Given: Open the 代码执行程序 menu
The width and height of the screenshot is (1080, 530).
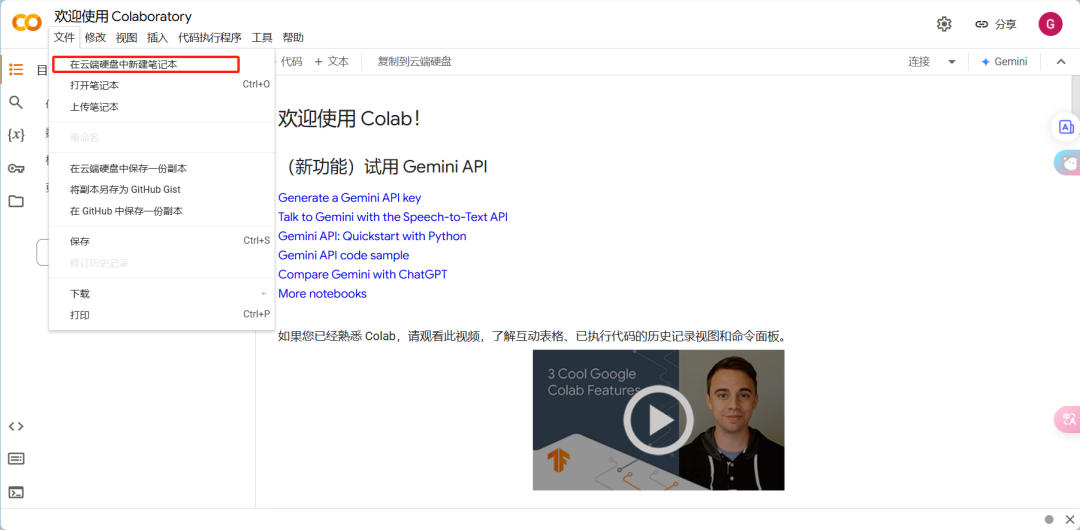Looking at the screenshot, I should (x=209, y=37).
